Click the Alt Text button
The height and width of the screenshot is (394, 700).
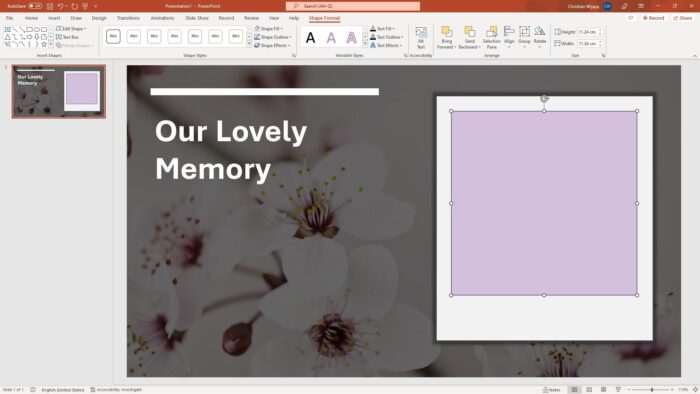pos(421,37)
